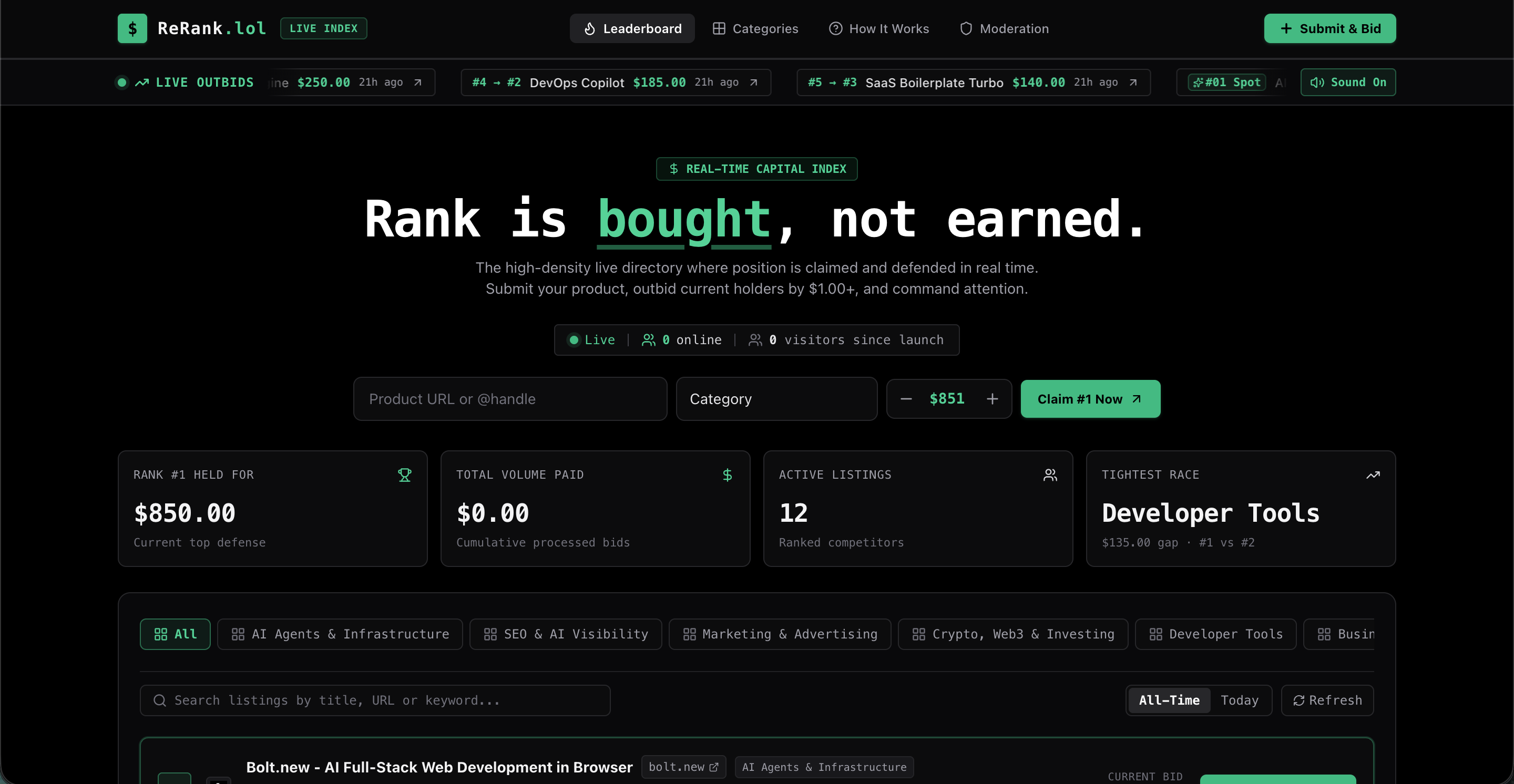
Task: Click the green Live status dot
Action: tap(574, 339)
